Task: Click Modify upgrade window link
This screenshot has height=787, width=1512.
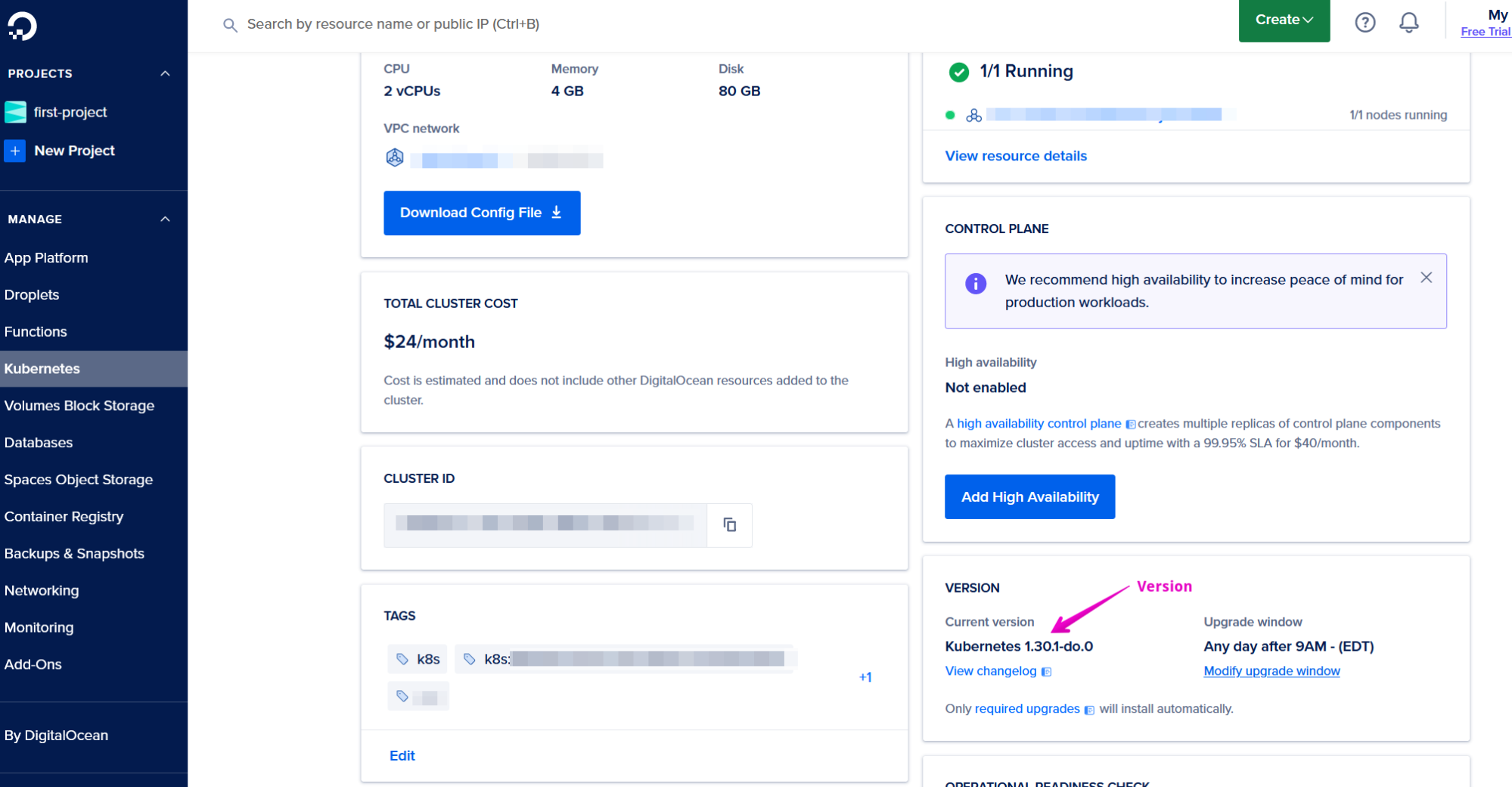Action: (x=1271, y=671)
